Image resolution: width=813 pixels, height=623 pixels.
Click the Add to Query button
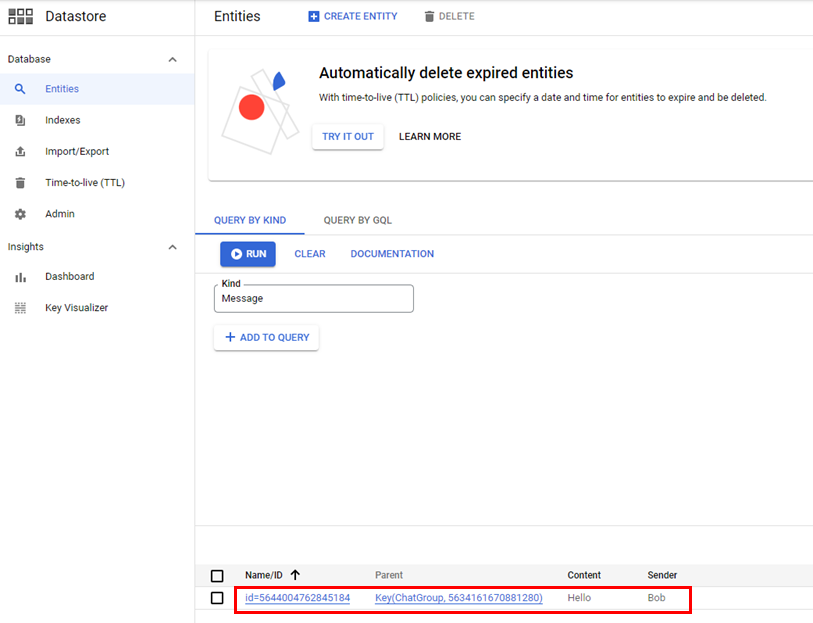(266, 338)
